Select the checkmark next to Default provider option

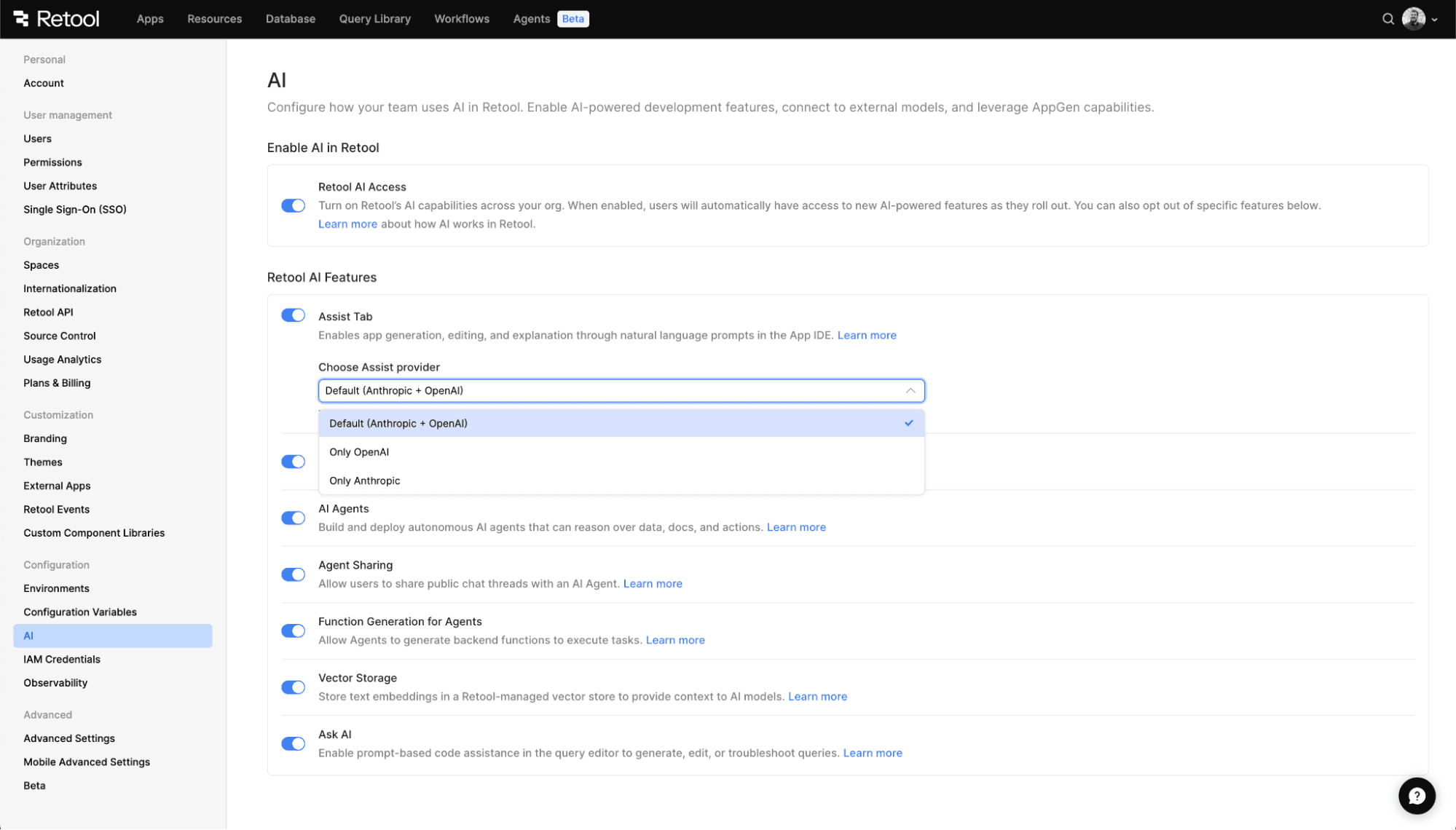pos(908,422)
